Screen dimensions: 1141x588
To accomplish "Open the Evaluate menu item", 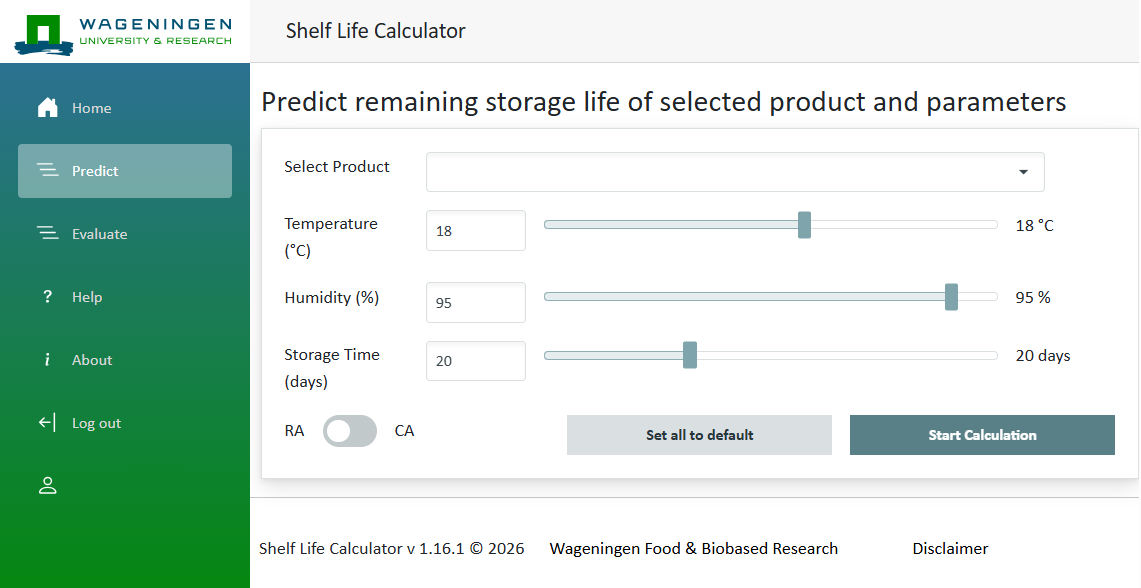I will point(99,234).
